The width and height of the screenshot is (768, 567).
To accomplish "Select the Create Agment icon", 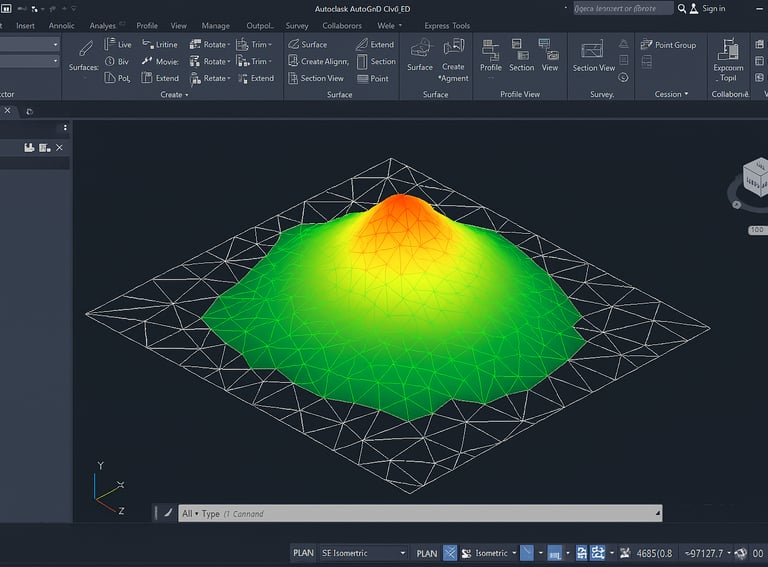I will pyautogui.click(x=453, y=48).
